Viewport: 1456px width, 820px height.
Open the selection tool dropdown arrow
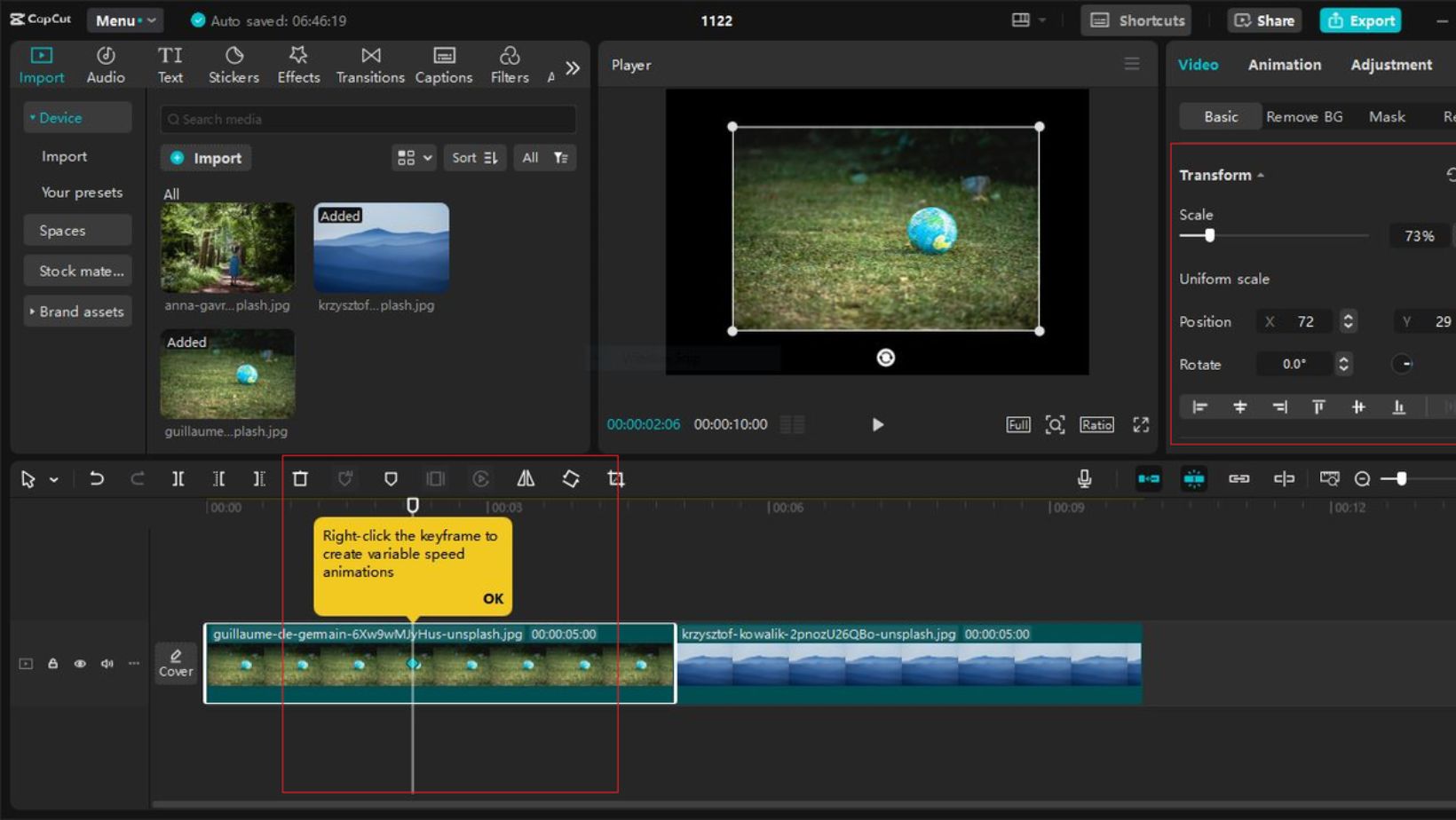54,480
